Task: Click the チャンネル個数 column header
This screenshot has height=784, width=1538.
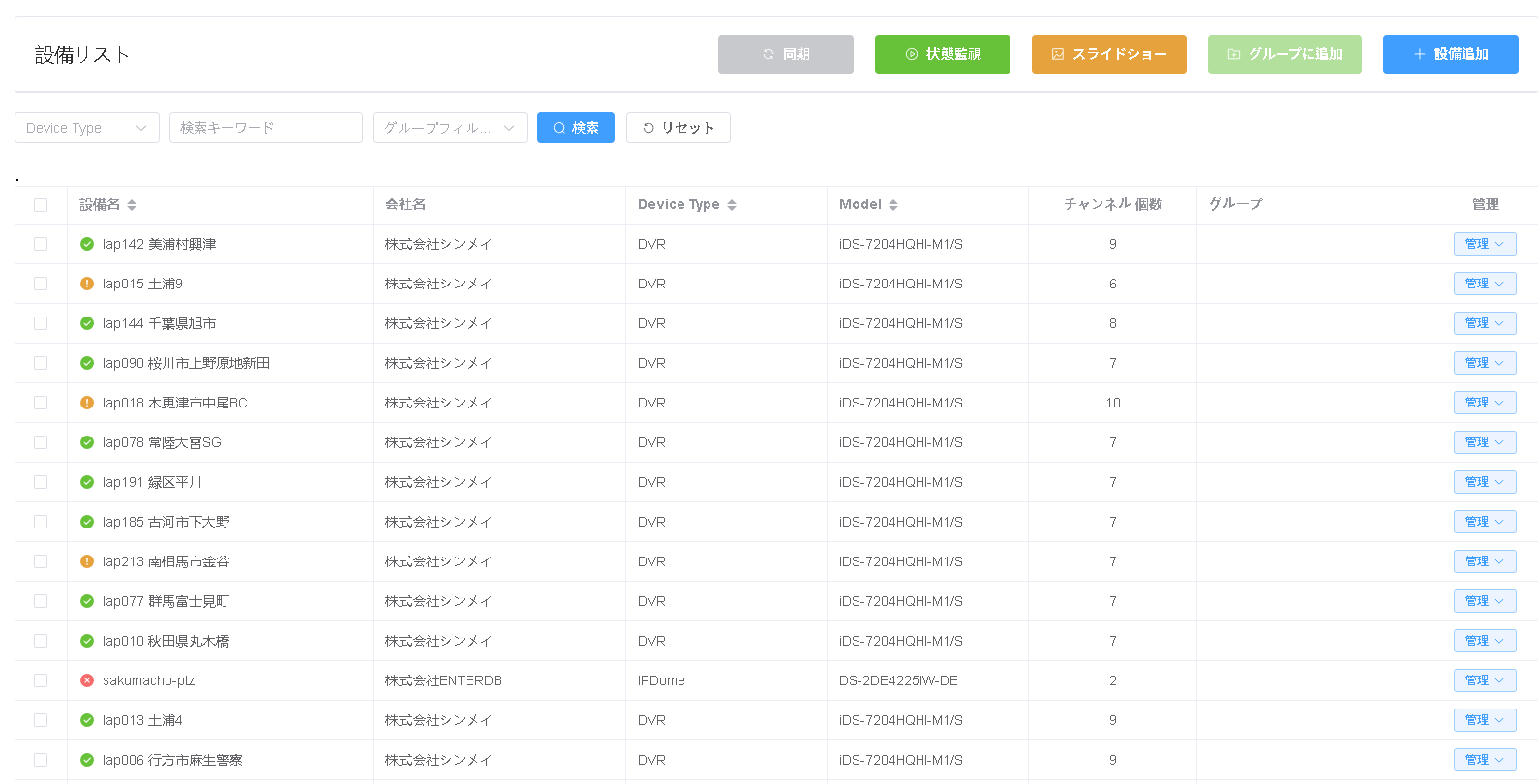Action: [1113, 204]
